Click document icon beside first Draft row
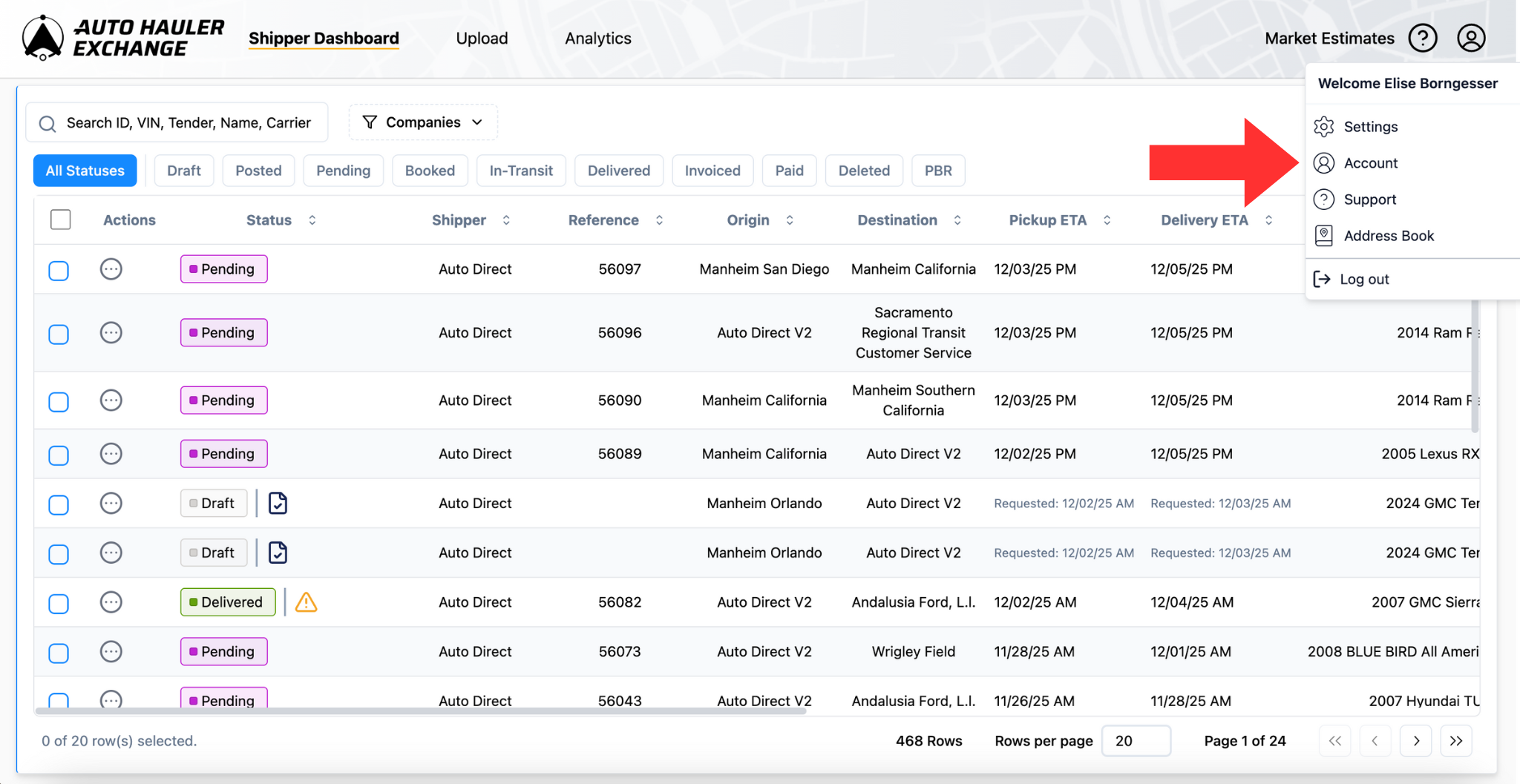 click(278, 504)
